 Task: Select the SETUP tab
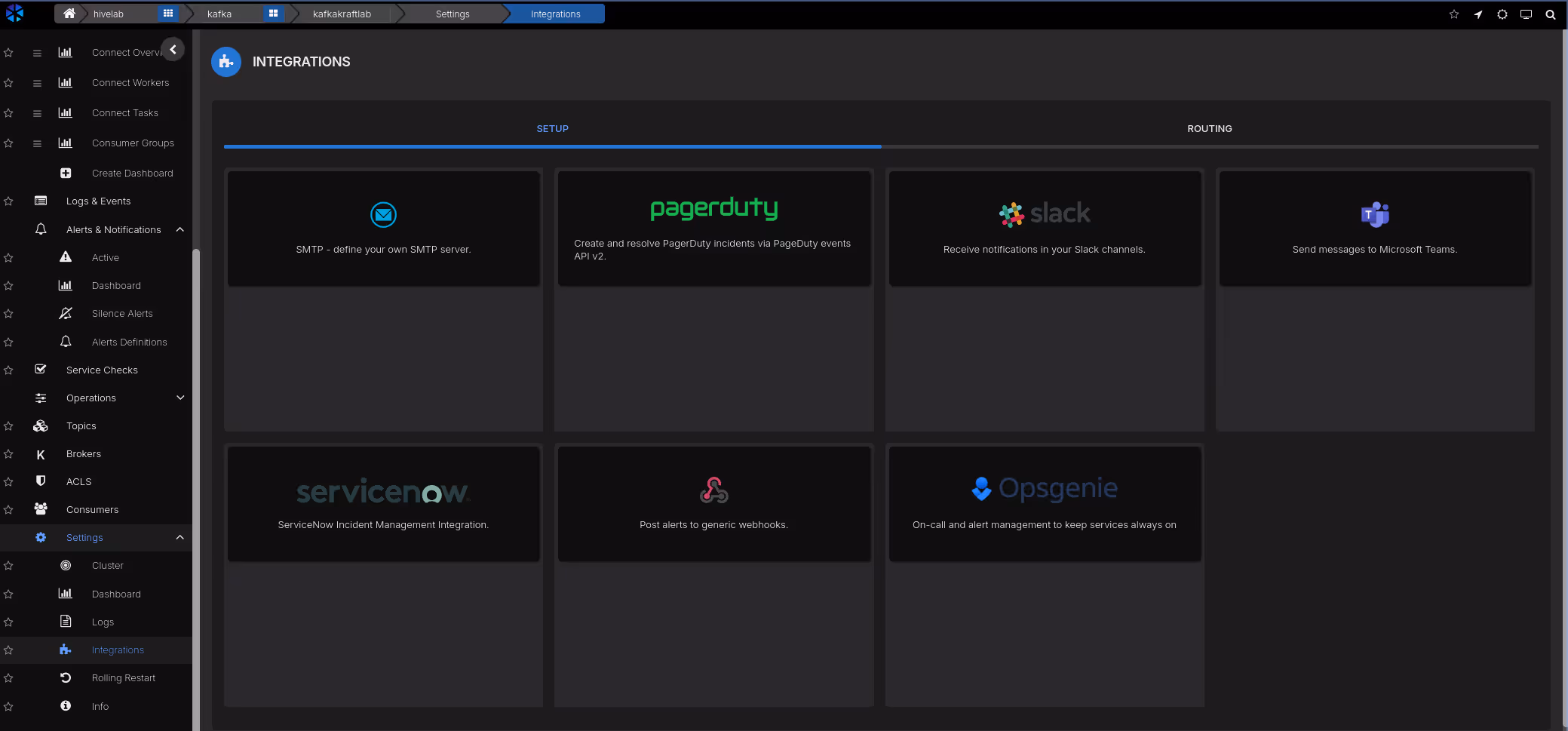[552, 129]
